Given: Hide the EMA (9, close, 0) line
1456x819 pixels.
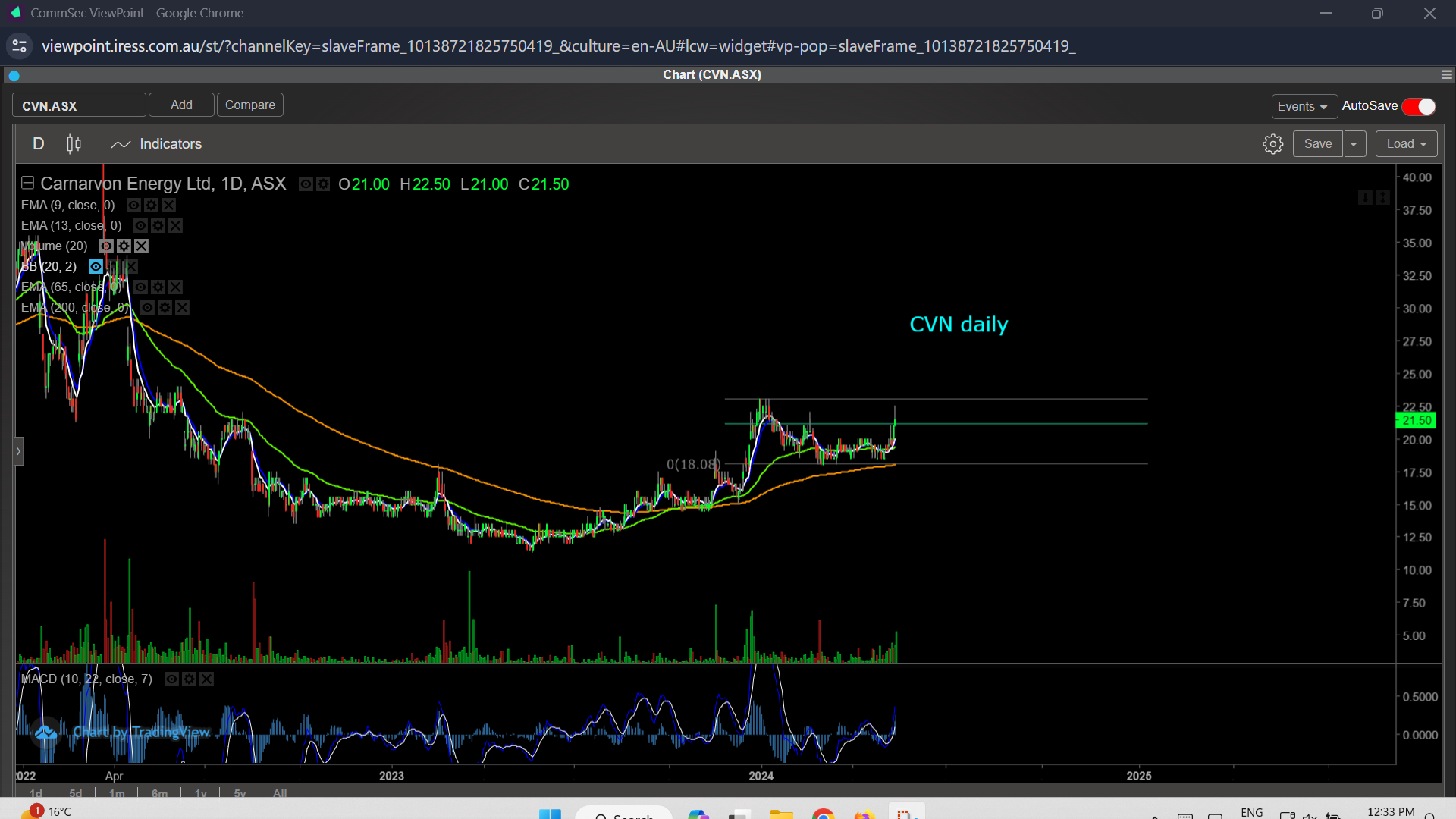Looking at the screenshot, I should tap(133, 205).
